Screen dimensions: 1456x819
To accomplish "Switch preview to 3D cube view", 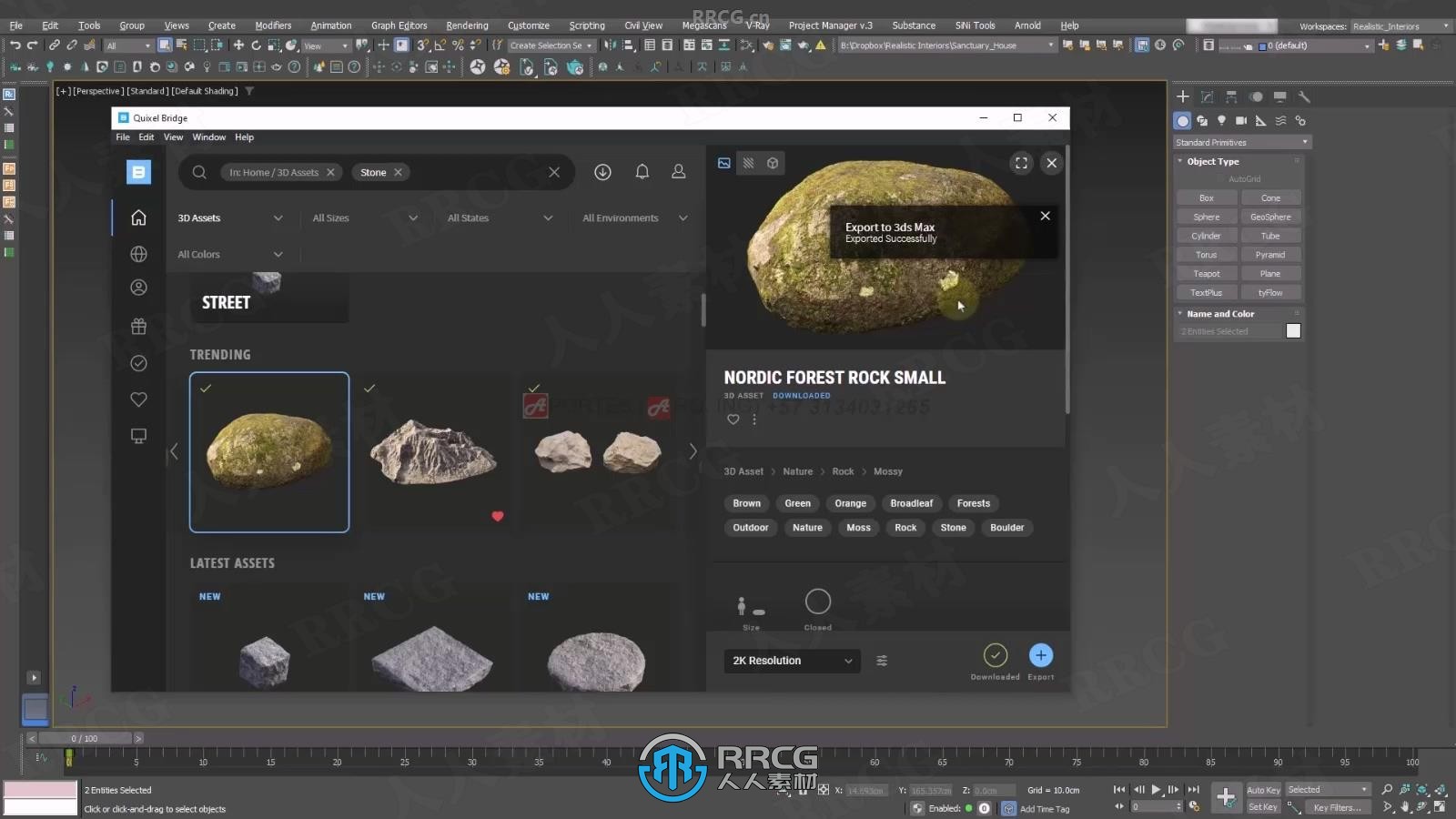I will 773,163.
